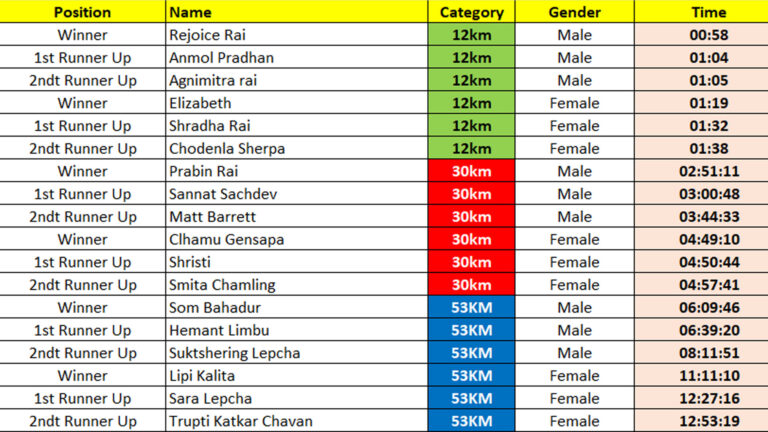768x432 pixels.
Task: Click the Category column header
Action: point(471,12)
